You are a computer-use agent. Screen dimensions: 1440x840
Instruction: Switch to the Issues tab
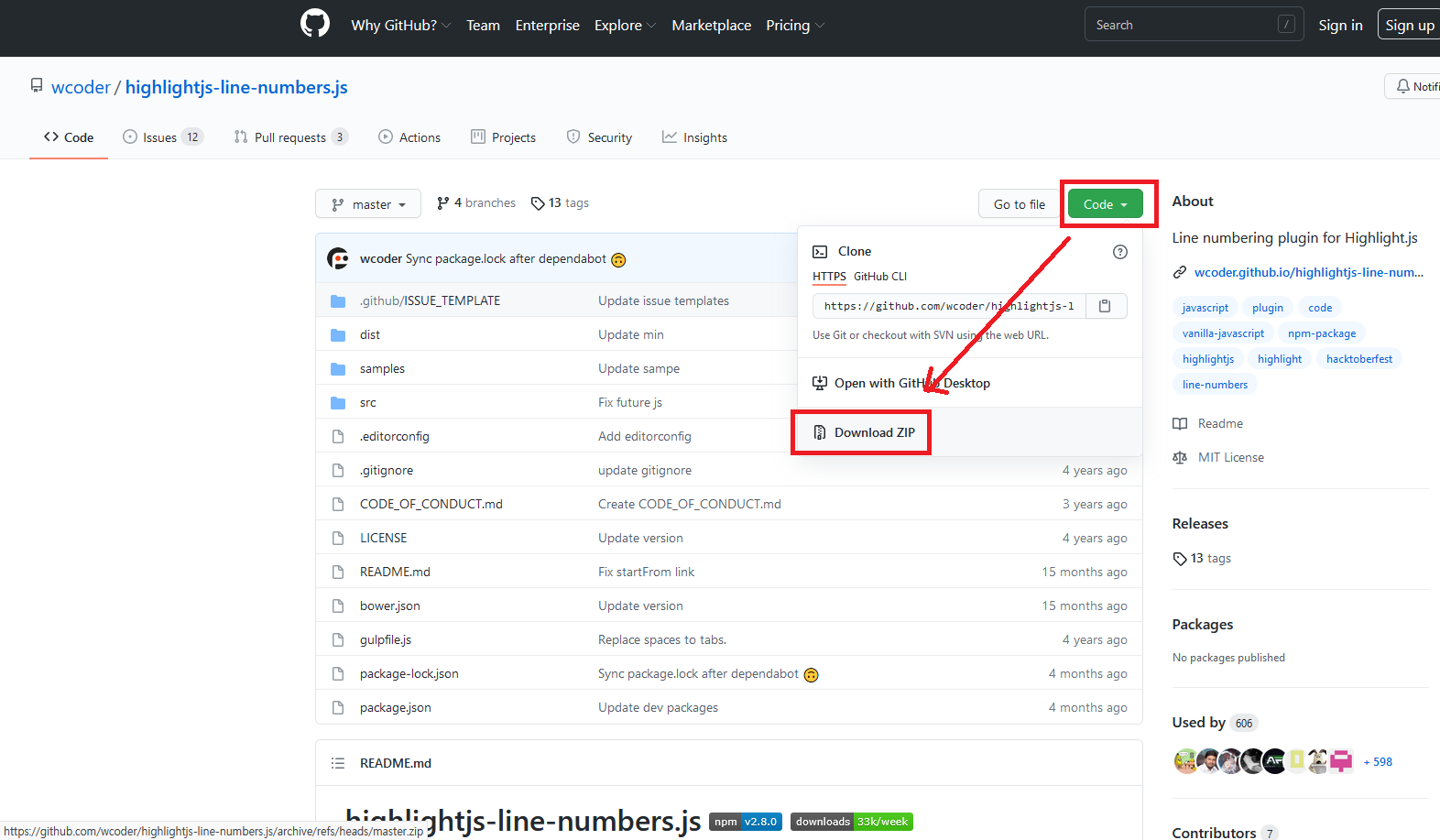tap(162, 137)
